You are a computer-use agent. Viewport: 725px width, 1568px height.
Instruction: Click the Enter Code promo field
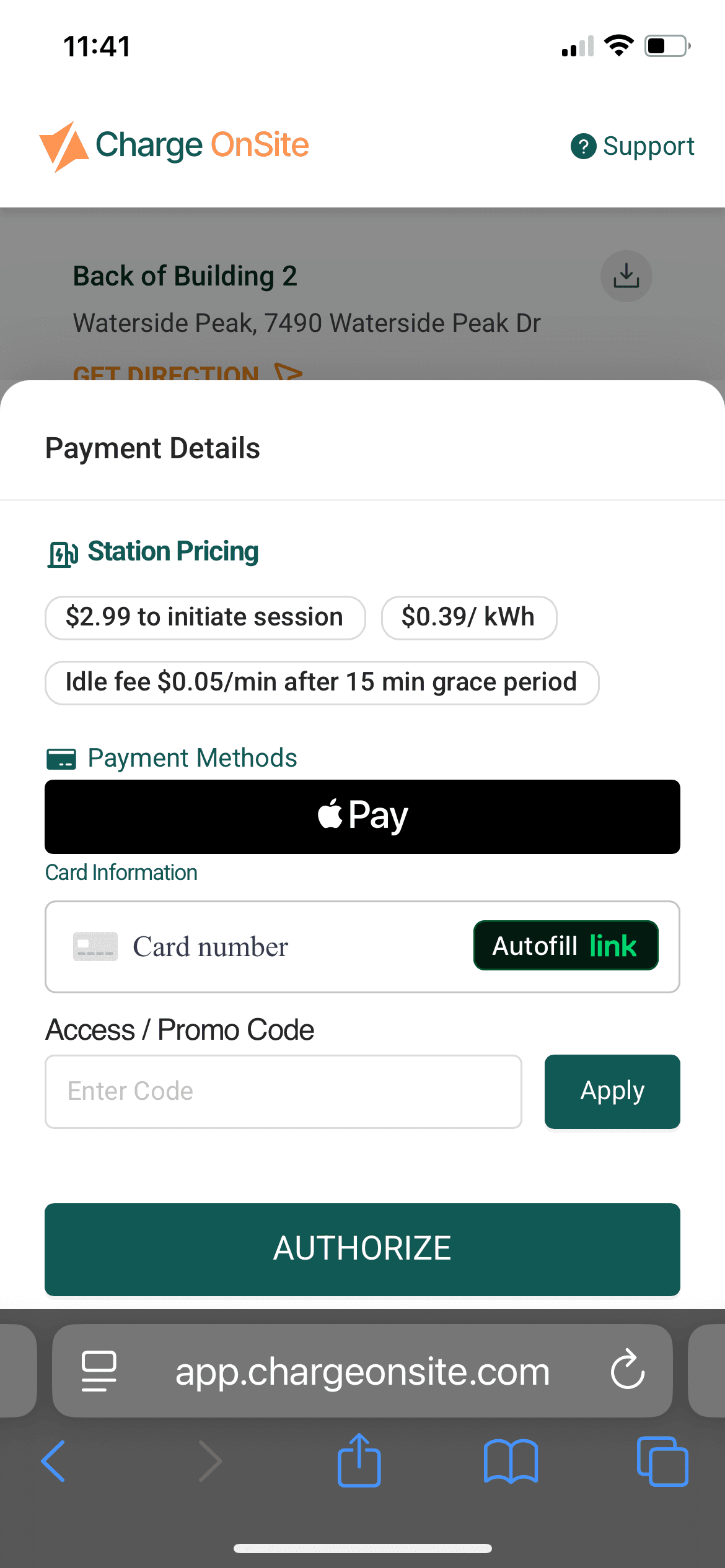[x=283, y=1091]
